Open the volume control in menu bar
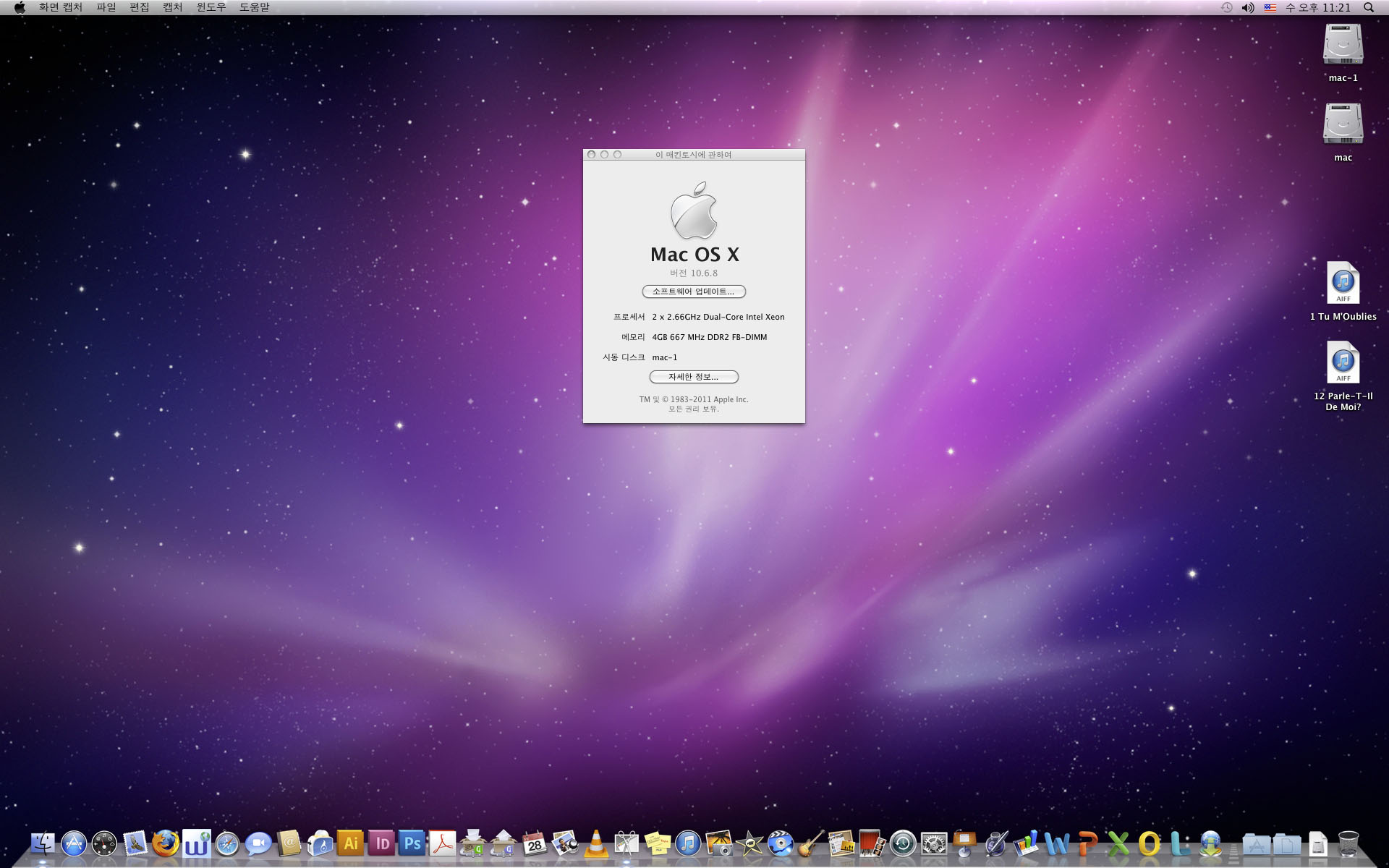The width and height of the screenshot is (1389, 868). click(1248, 7)
